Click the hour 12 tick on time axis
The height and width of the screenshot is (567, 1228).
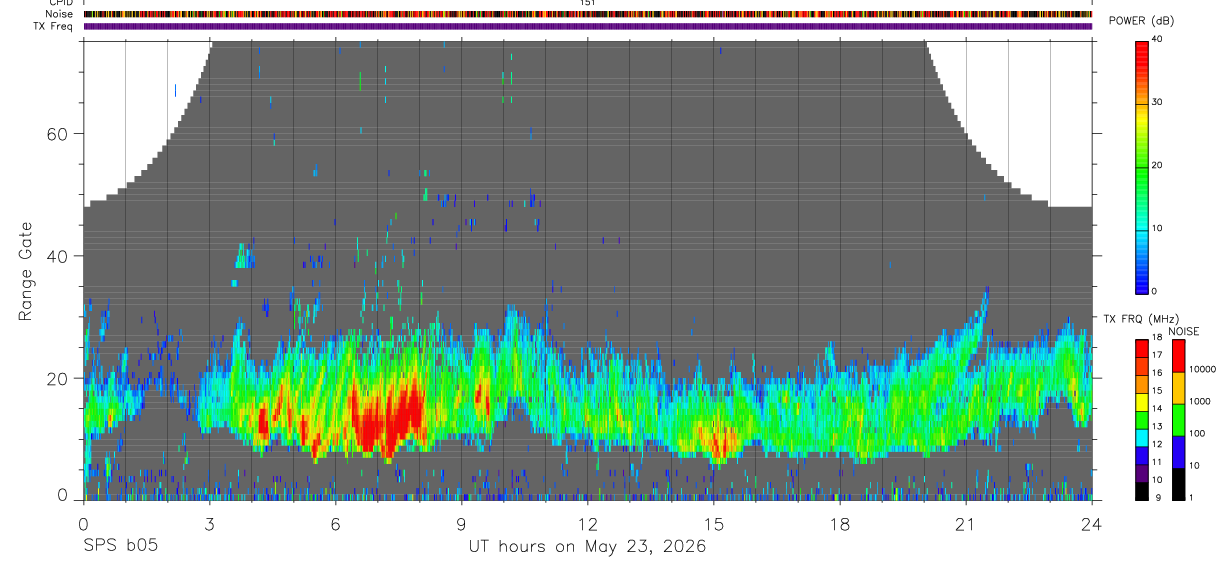pos(587,523)
